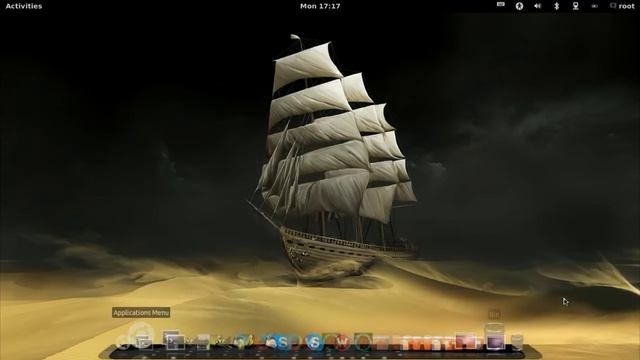Open the root user menu
Screen dimensions: 640x360
pos(622,6)
